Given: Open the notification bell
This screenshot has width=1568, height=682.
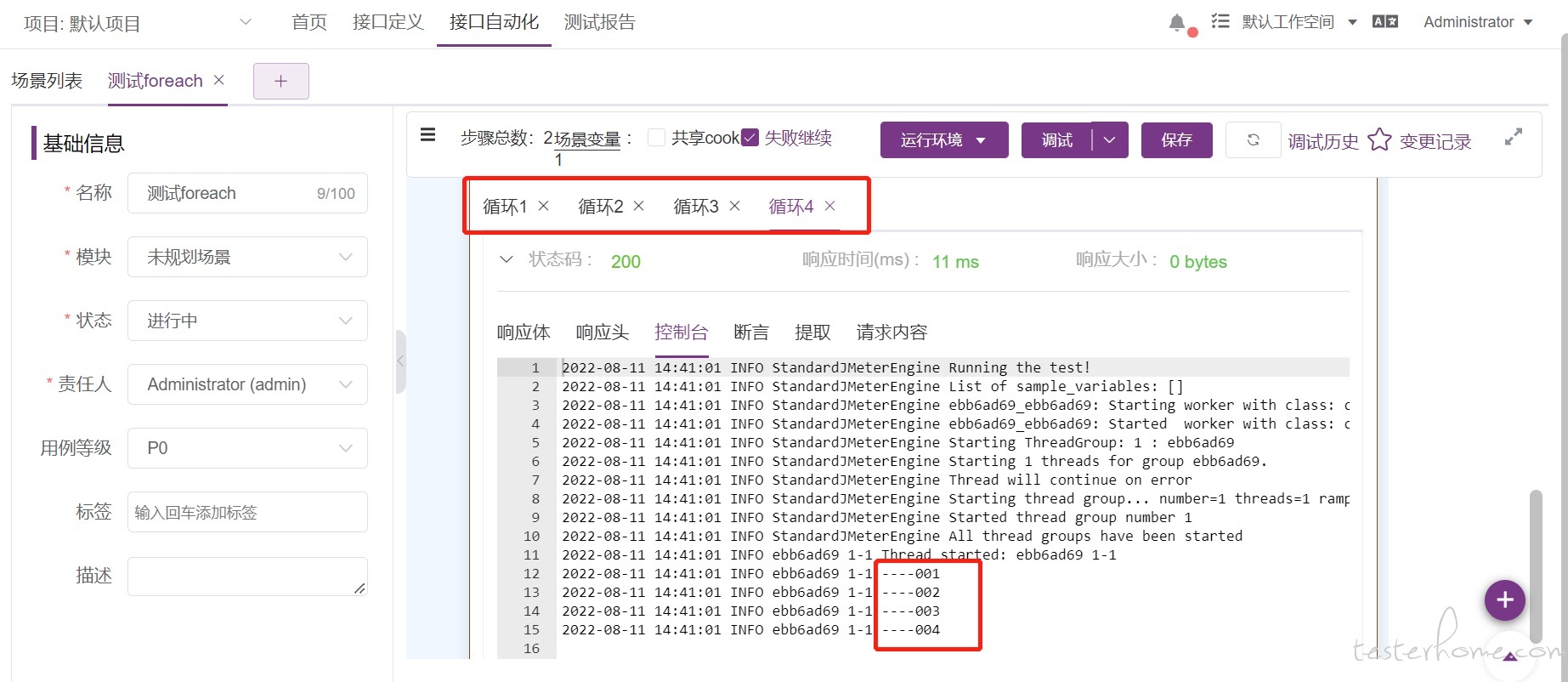Looking at the screenshot, I should (1177, 23).
